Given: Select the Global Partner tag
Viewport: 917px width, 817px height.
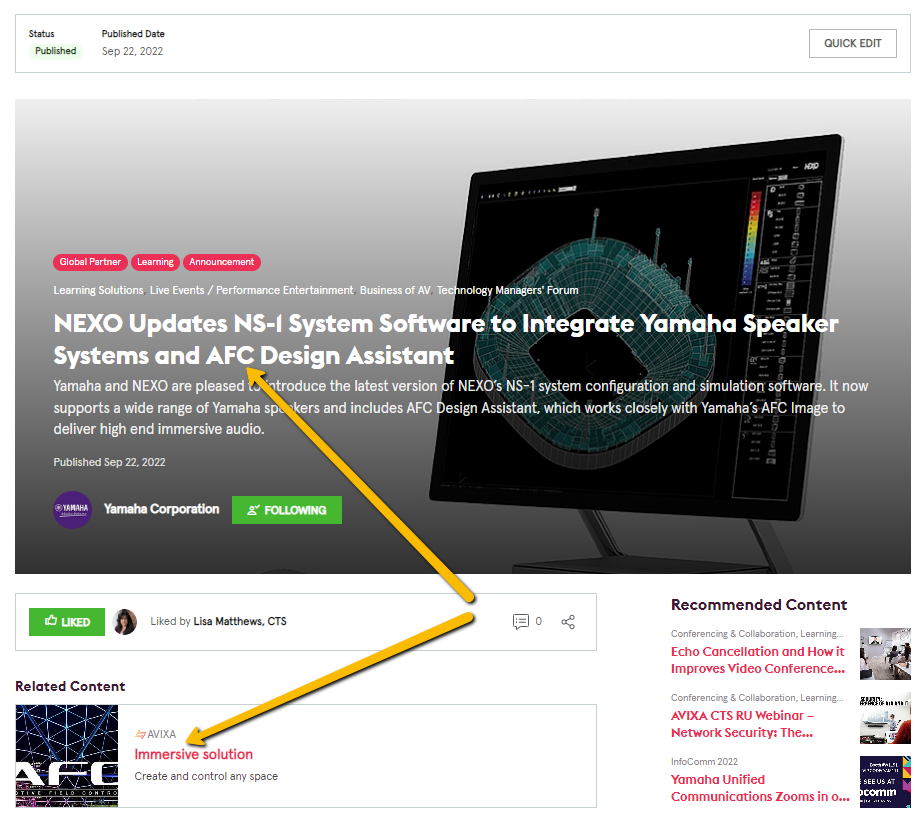Looking at the screenshot, I should [x=90, y=262].
